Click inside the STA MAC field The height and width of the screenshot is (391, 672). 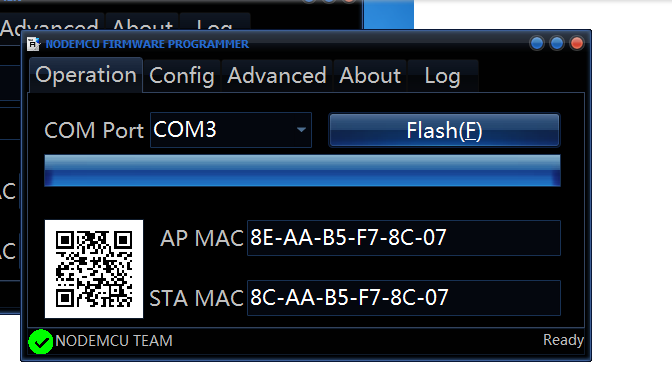pos(404,298)
